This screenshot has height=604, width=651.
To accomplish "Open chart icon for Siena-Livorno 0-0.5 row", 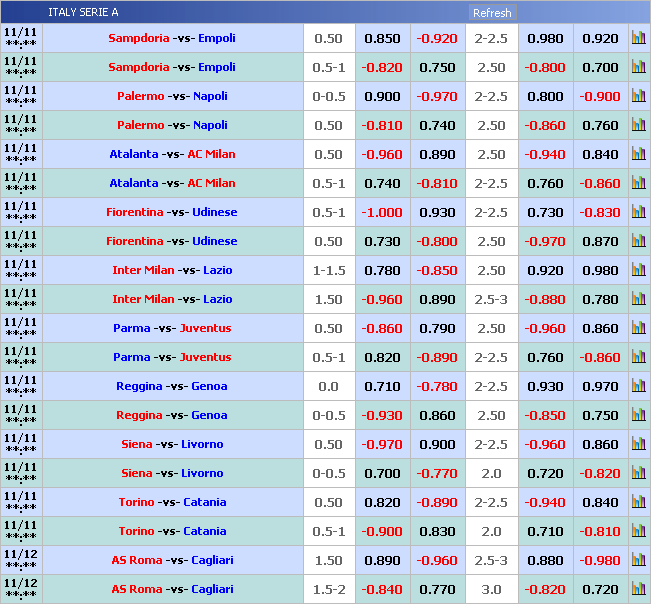I will coord(638,473).
